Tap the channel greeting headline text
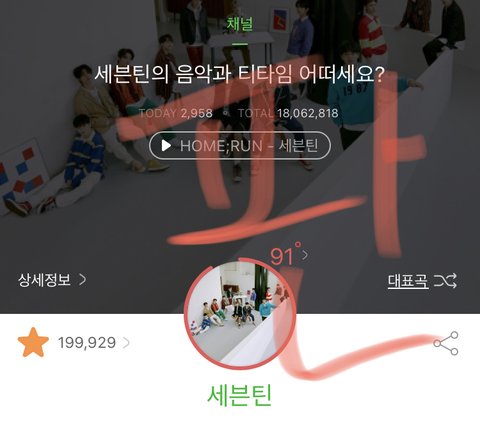 (240, 74)
